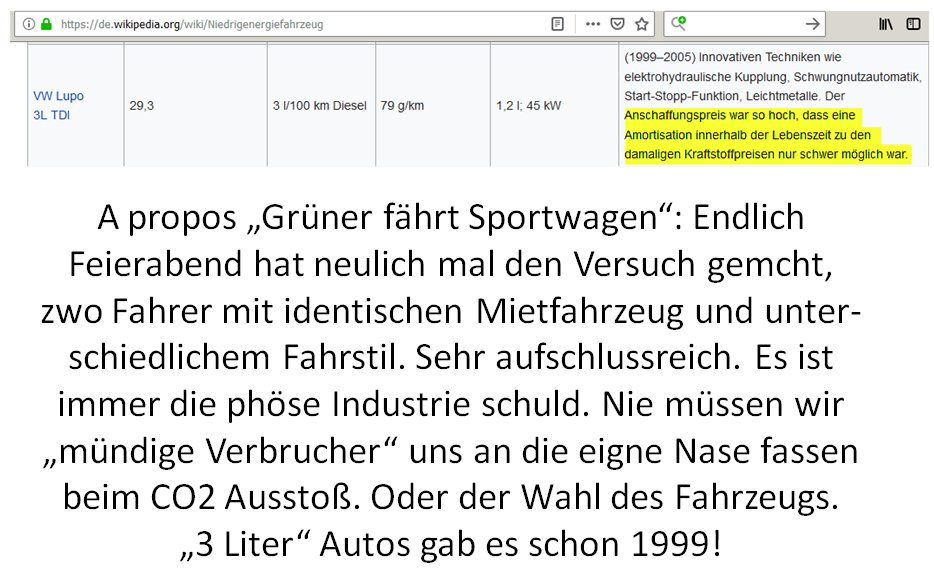Click the green padlock security icon
The image size is (934, 570).
pyautogui.click(x=45, y=23)
